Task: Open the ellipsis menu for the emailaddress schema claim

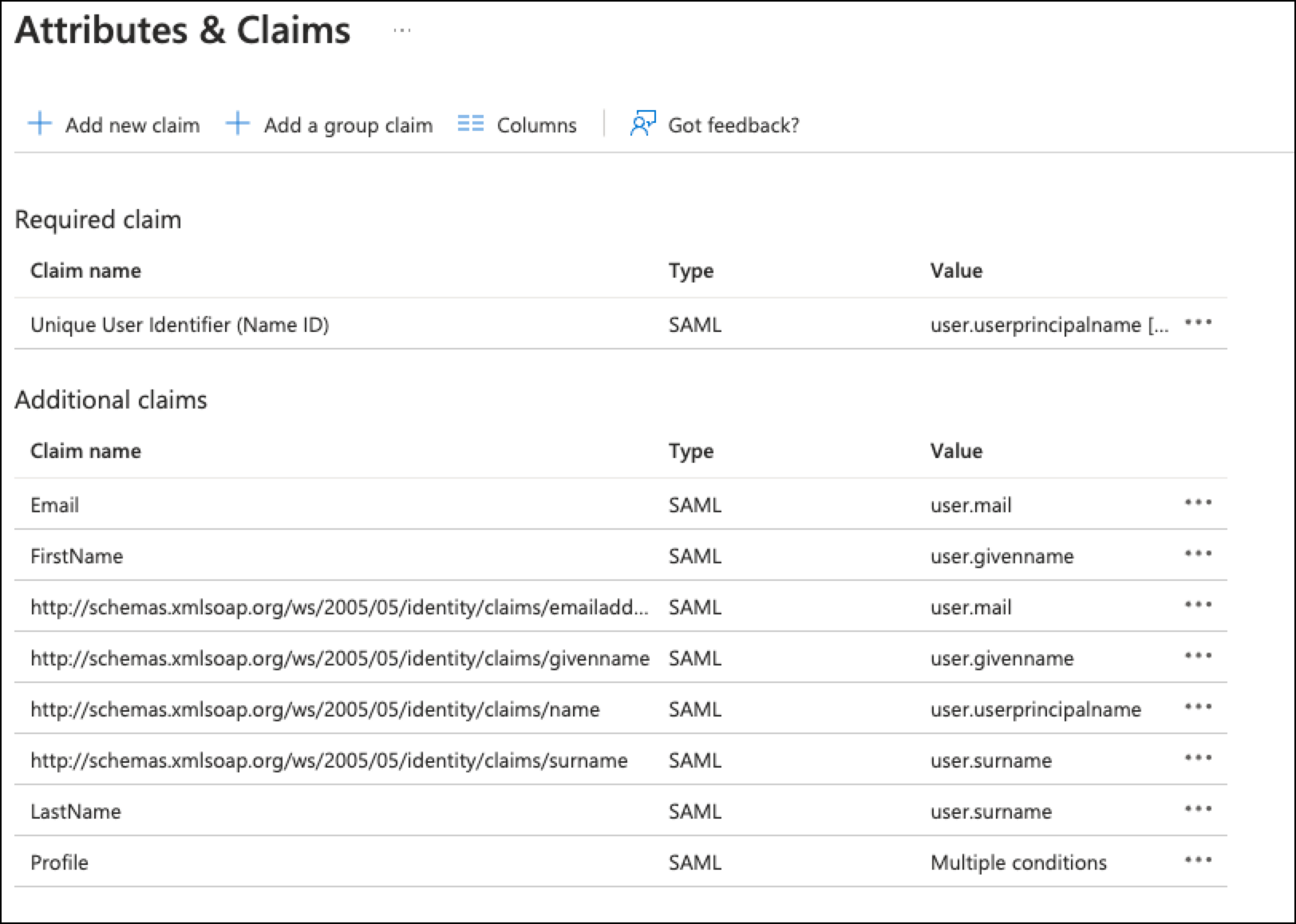Action: 1196,604
